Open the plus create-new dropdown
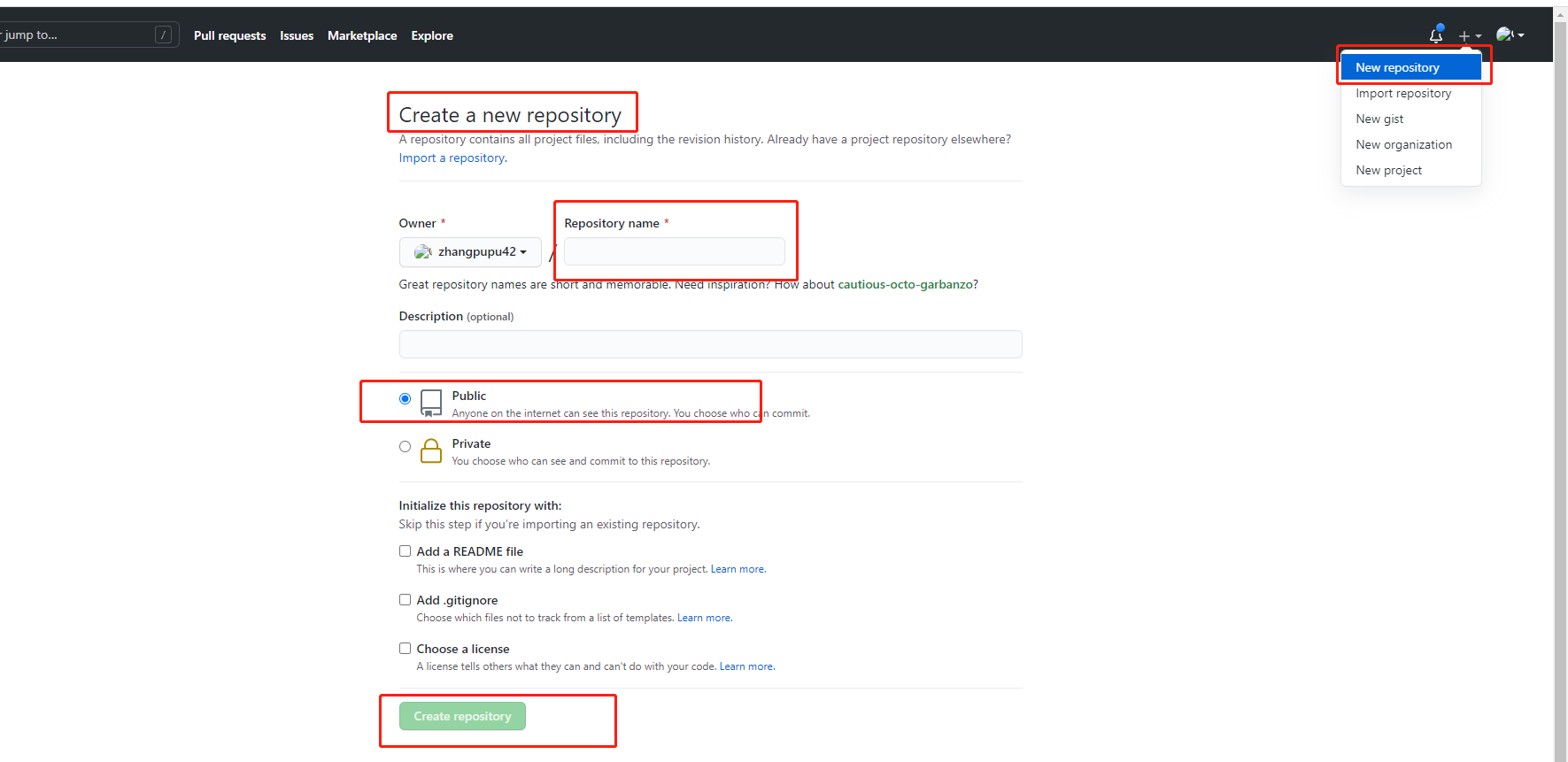This screenshot has width=1568, height=762. (1470, 36)
